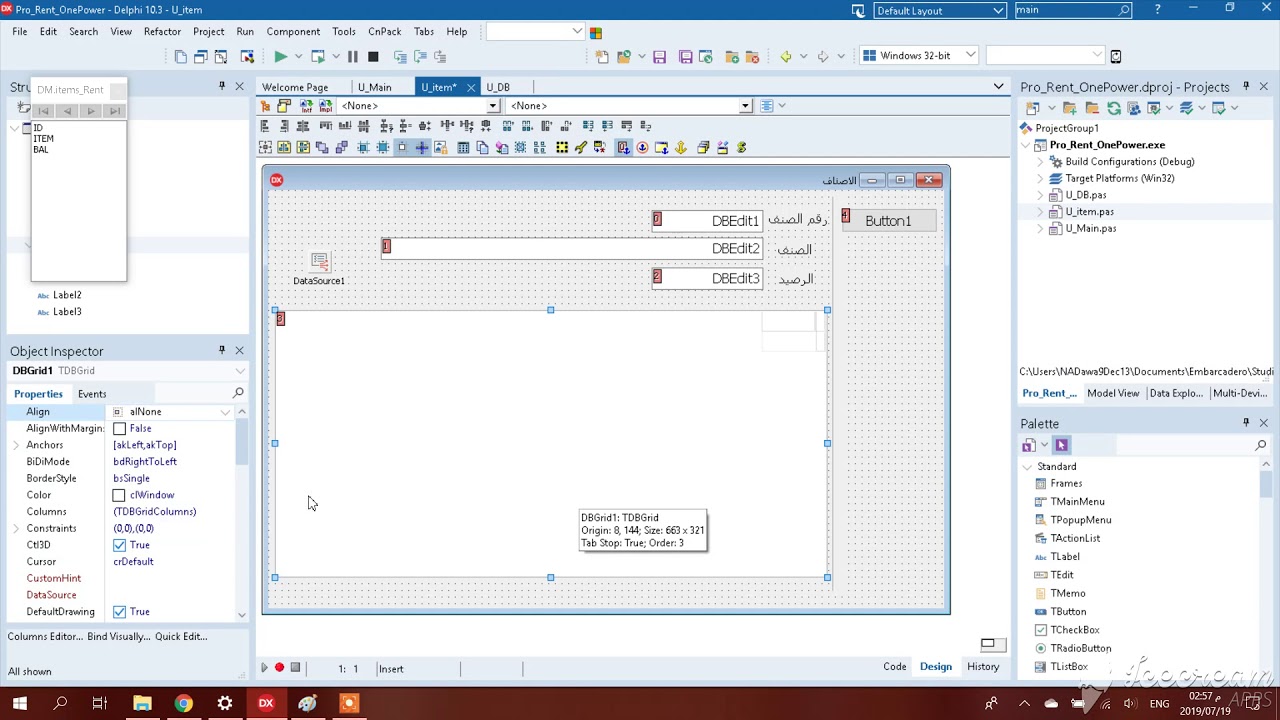Switch to the Code view tab
1280x720 pixels.
[895, 667]
